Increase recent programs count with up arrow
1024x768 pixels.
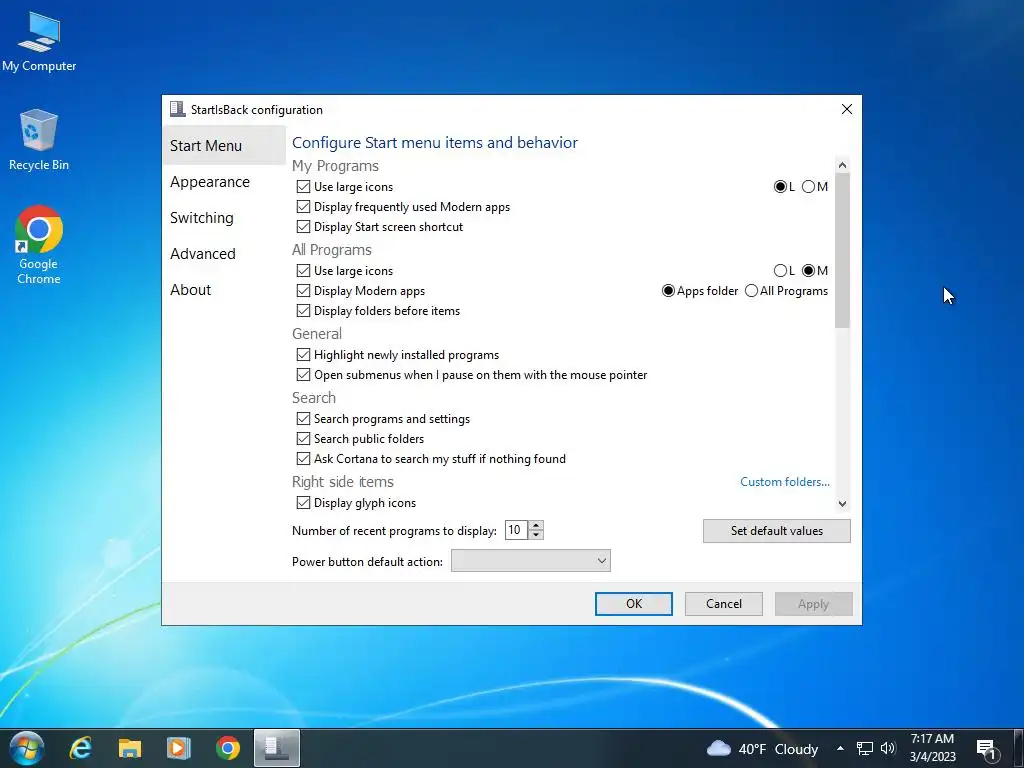pos(536,526)
